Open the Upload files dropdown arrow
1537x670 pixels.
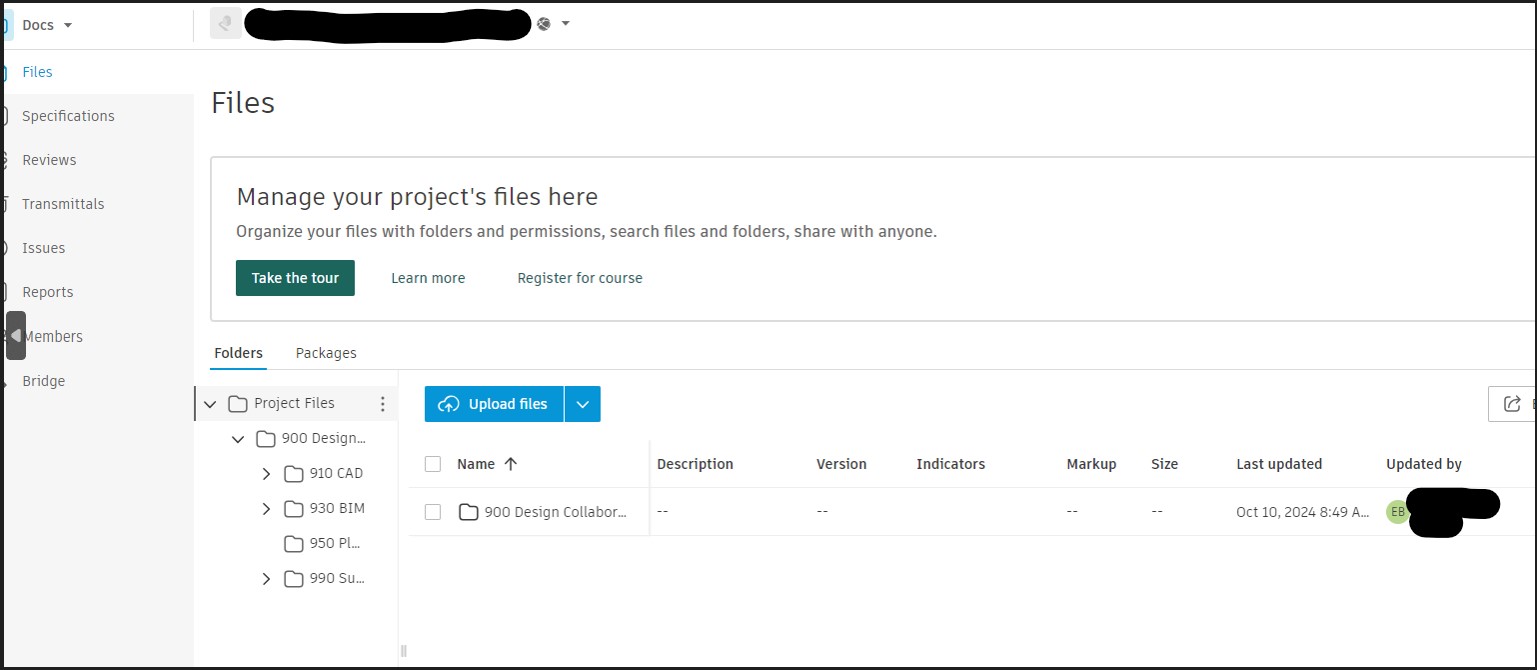[x=582, y=404]
